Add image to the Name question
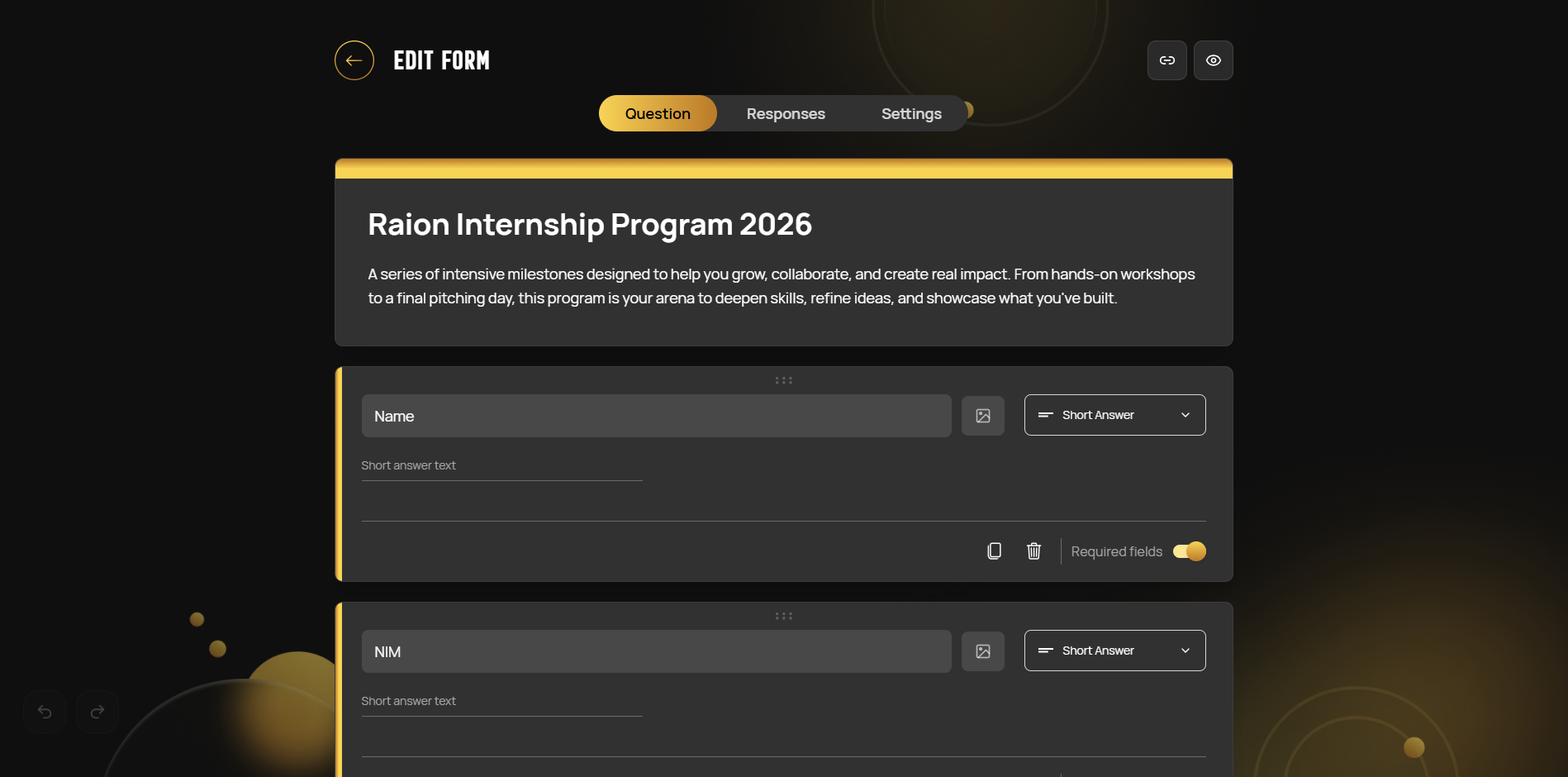This screenshot has width=1568, height=777. [983, 416]
